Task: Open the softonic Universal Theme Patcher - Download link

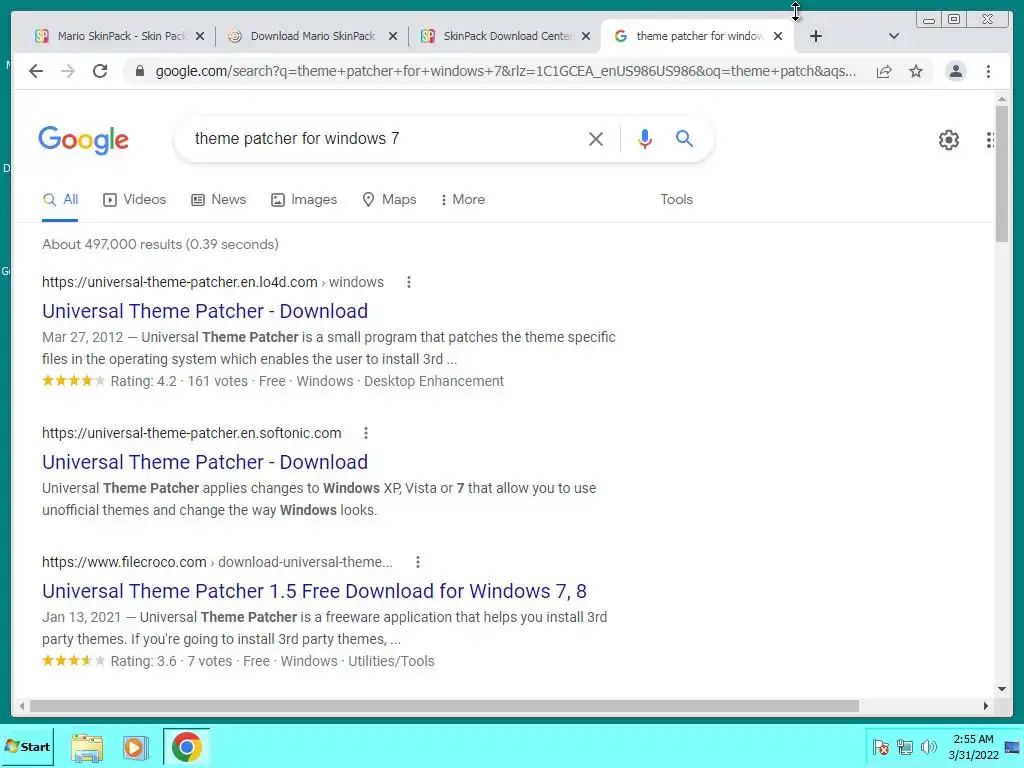Action: (x=205, y=462)
